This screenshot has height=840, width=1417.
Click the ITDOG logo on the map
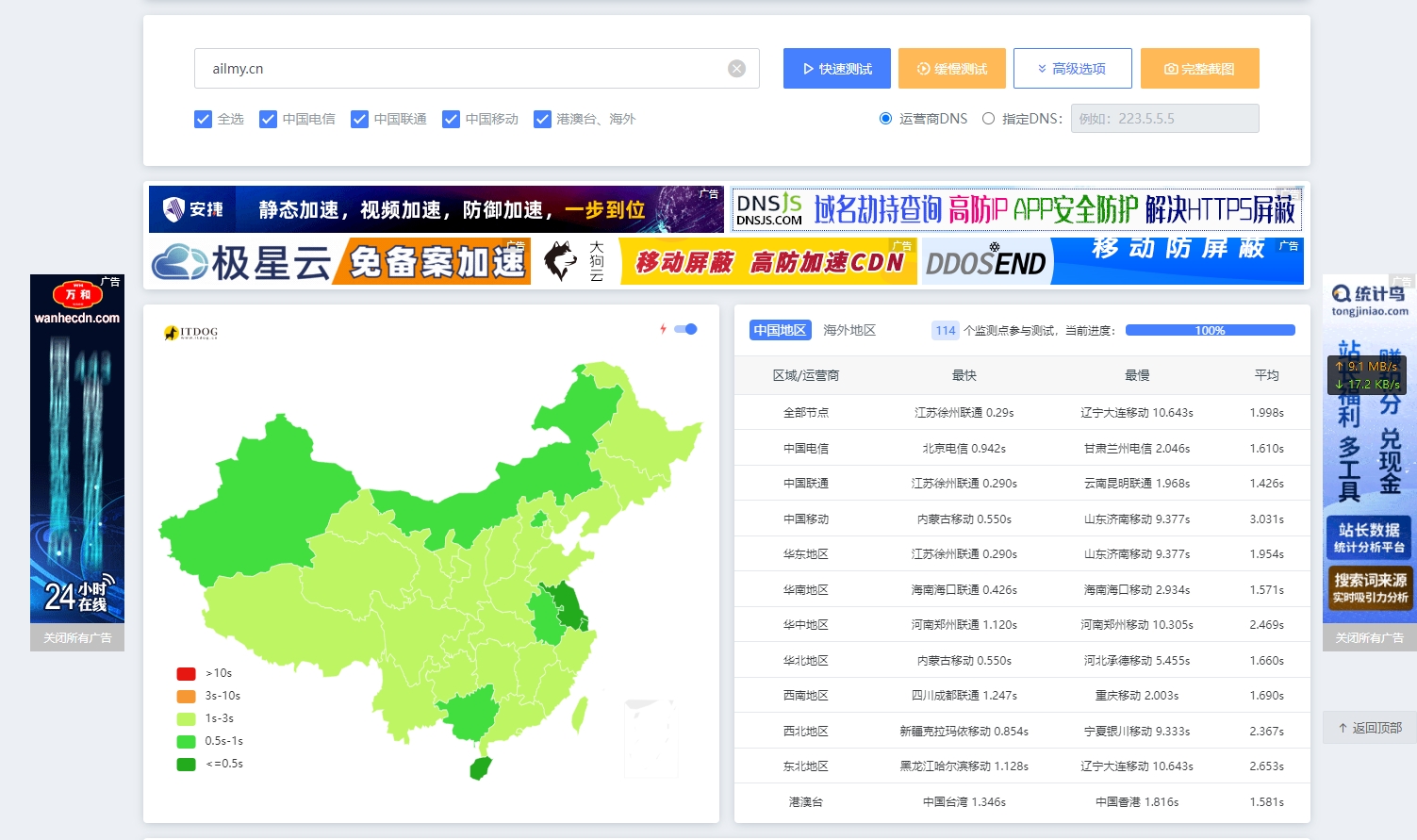click(191, 333)
